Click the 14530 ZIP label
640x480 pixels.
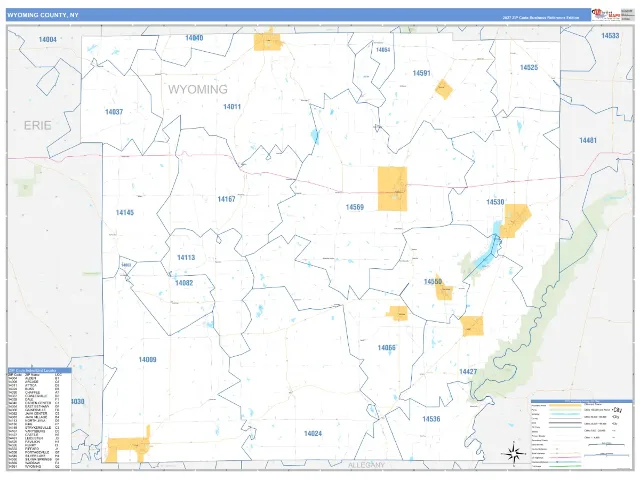pyautogui.click(x=495, y=202)
